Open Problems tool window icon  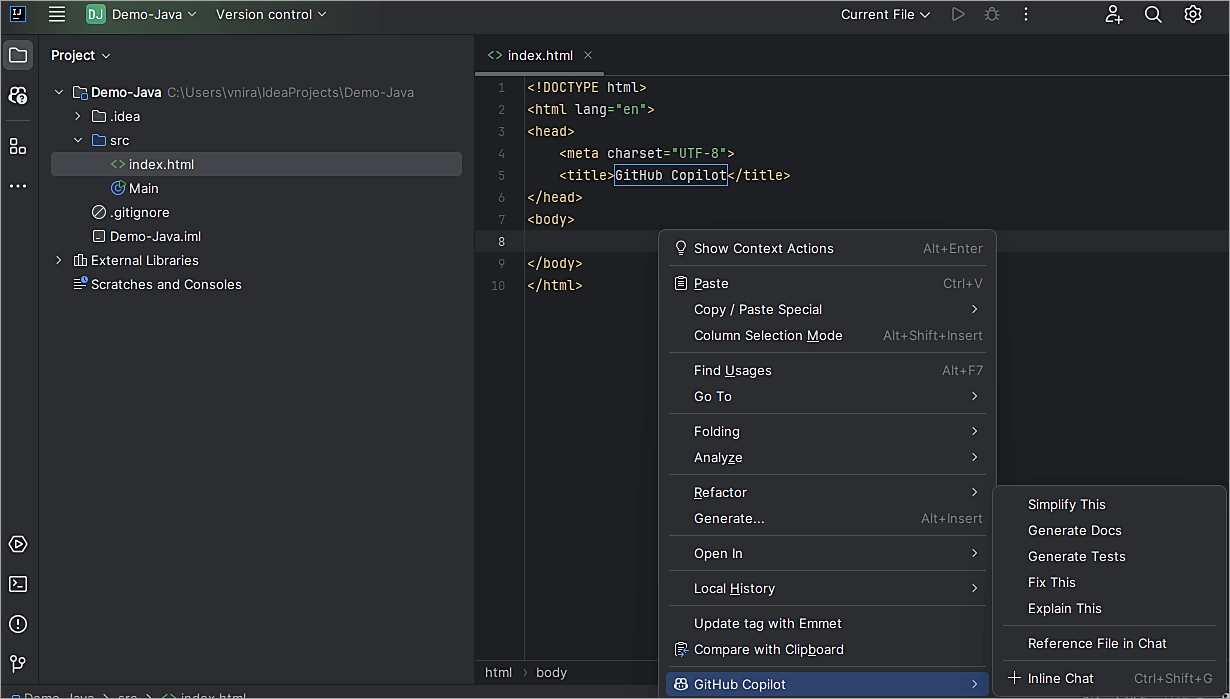[x=18, y=624]
